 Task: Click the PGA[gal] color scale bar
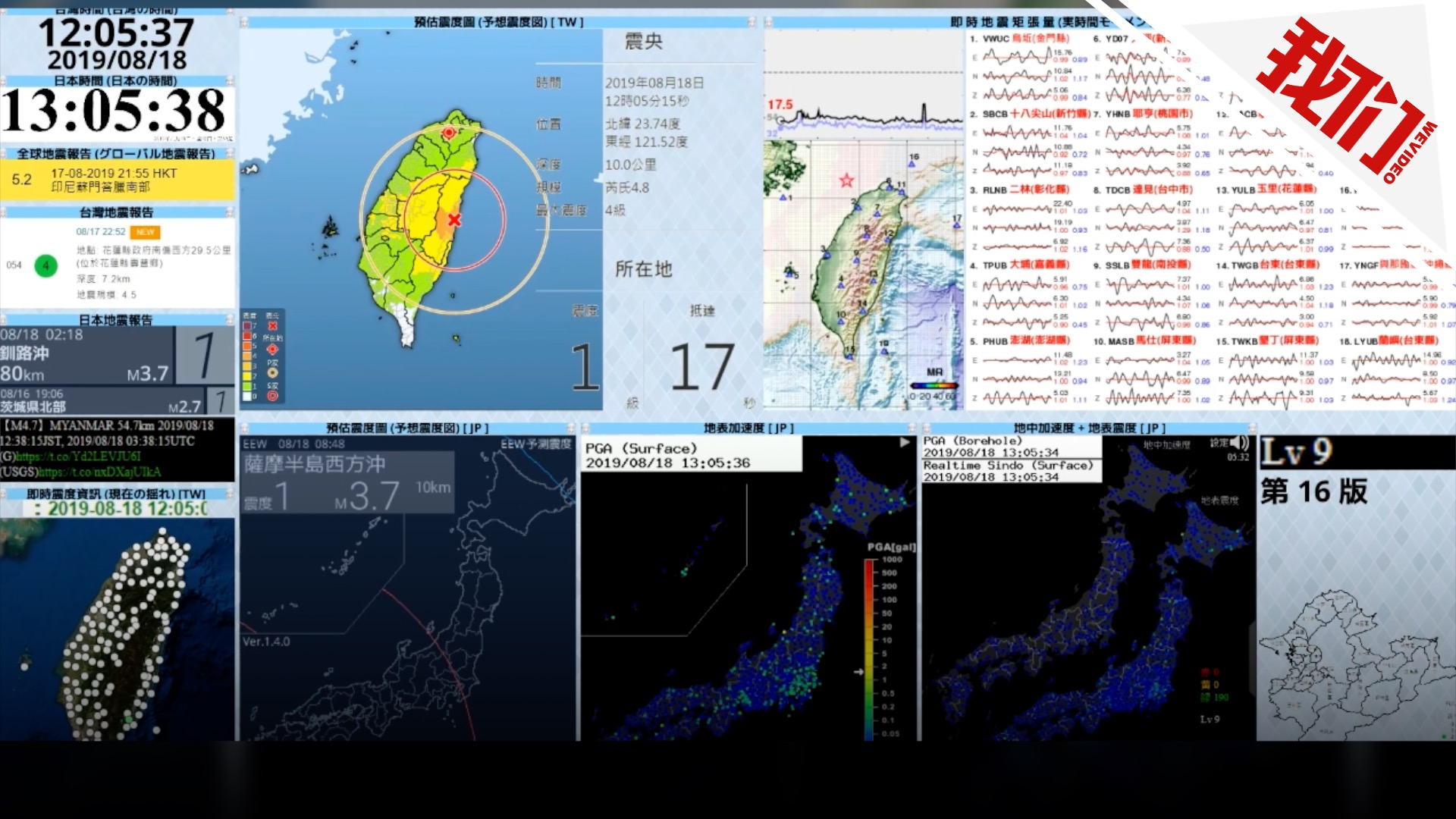coord(869,648)
